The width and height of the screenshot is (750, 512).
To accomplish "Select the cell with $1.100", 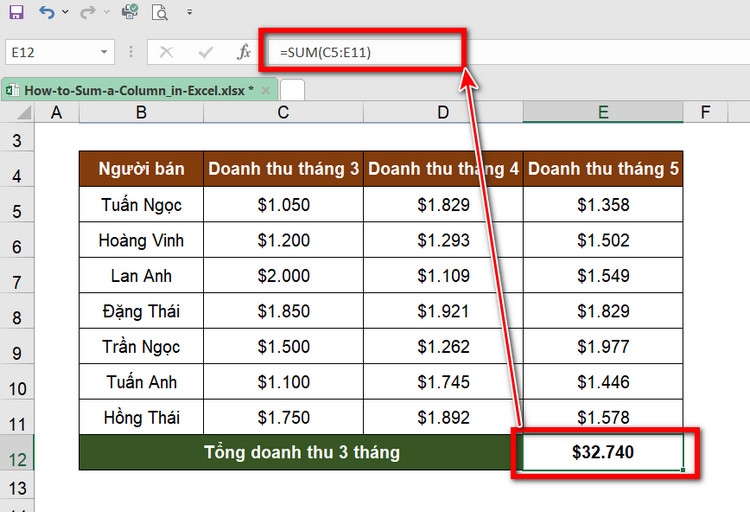I will 283,381.
